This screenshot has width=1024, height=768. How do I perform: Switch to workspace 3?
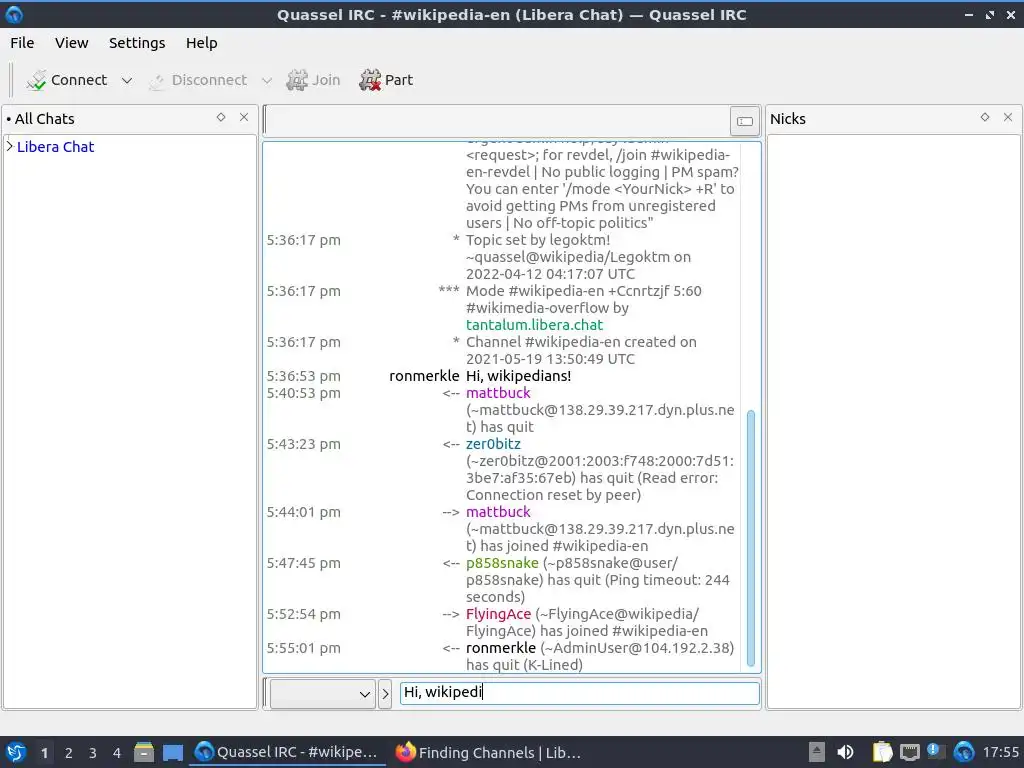[93, 753]
